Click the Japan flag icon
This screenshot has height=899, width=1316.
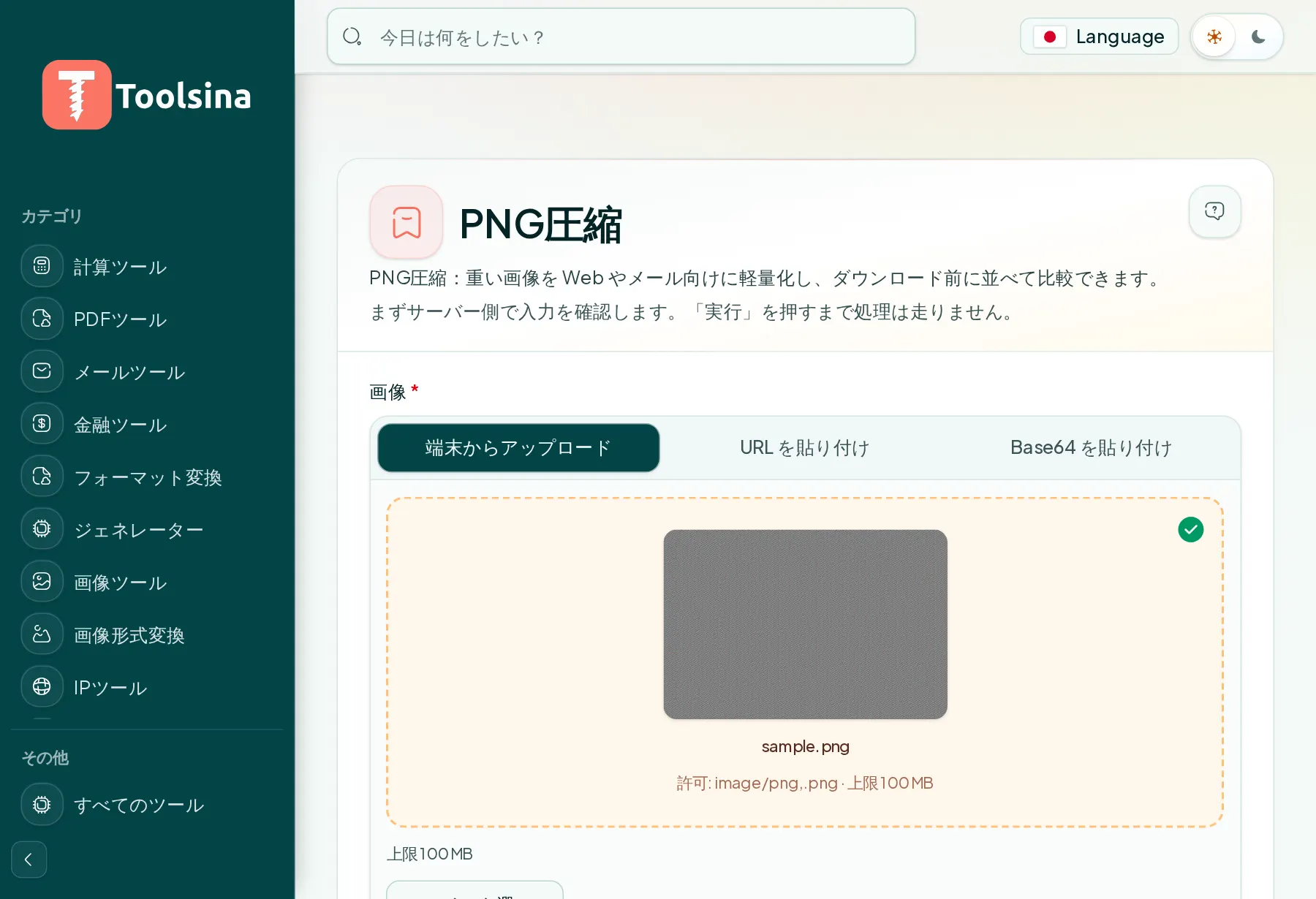[1050, 37]
